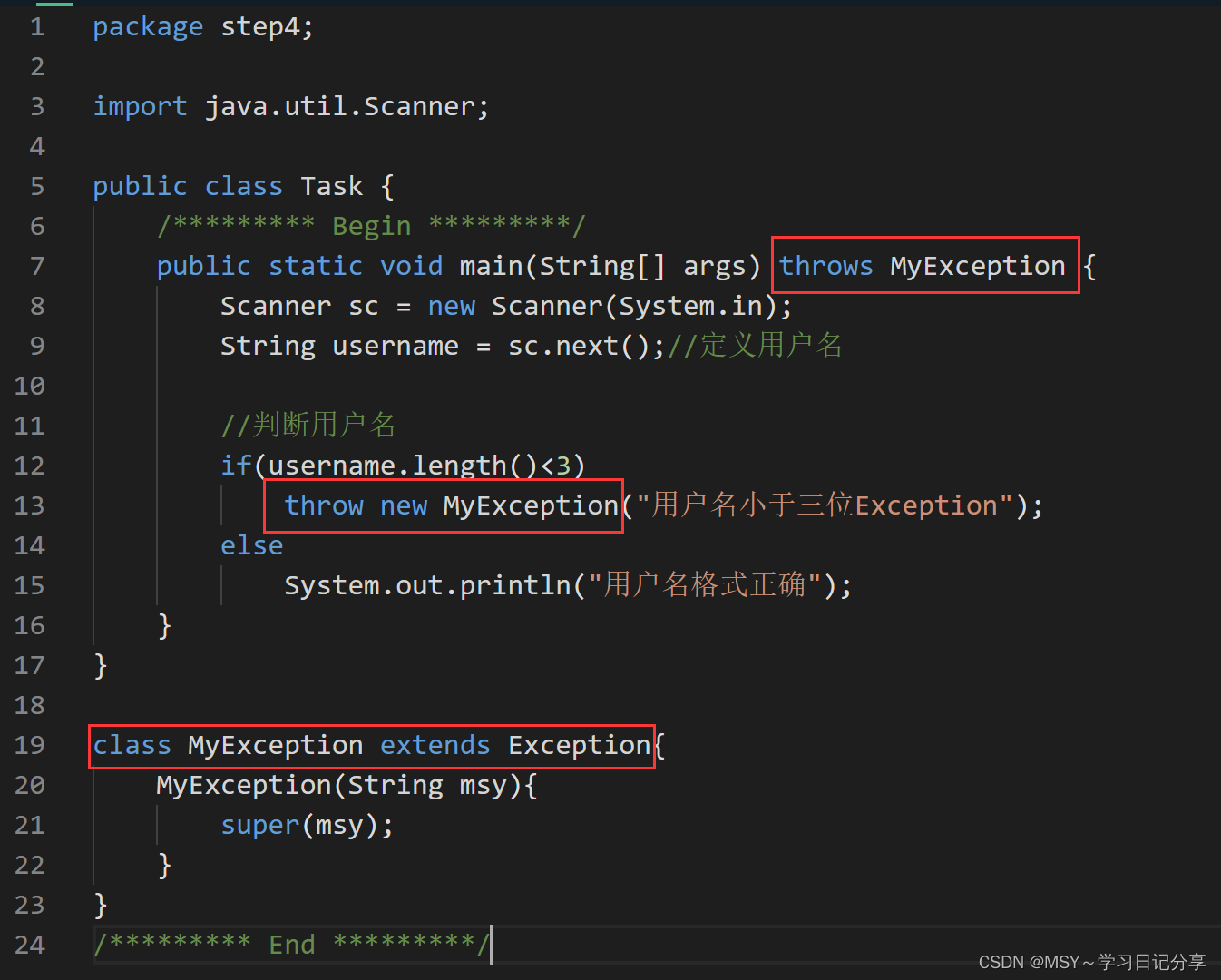Screen dimensions: 1221x980
Task: Click the 'End' comment on line 24
Action: click(292, 945)
